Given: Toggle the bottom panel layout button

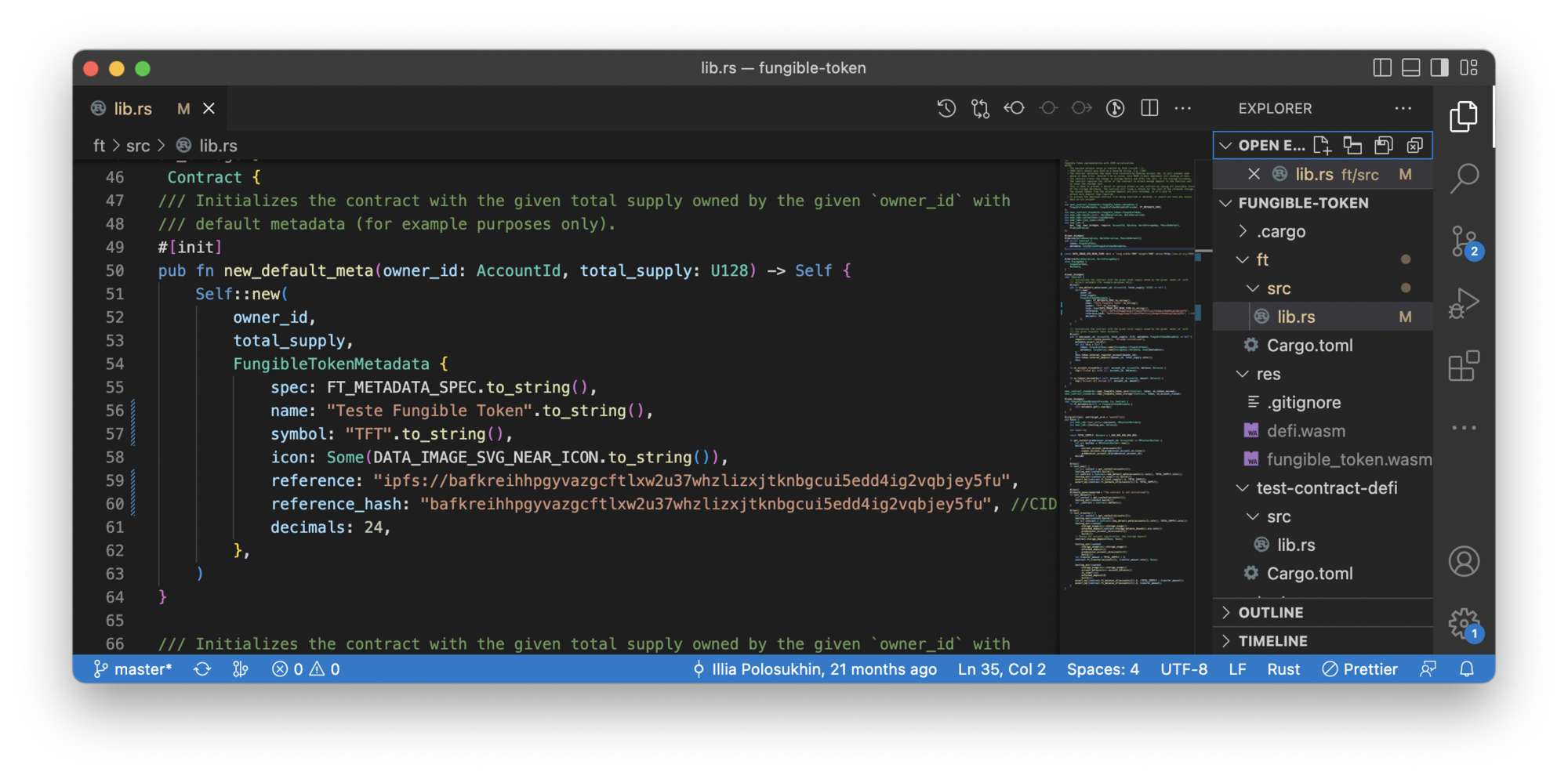Looking at the screenshot, I should 1410,68.
